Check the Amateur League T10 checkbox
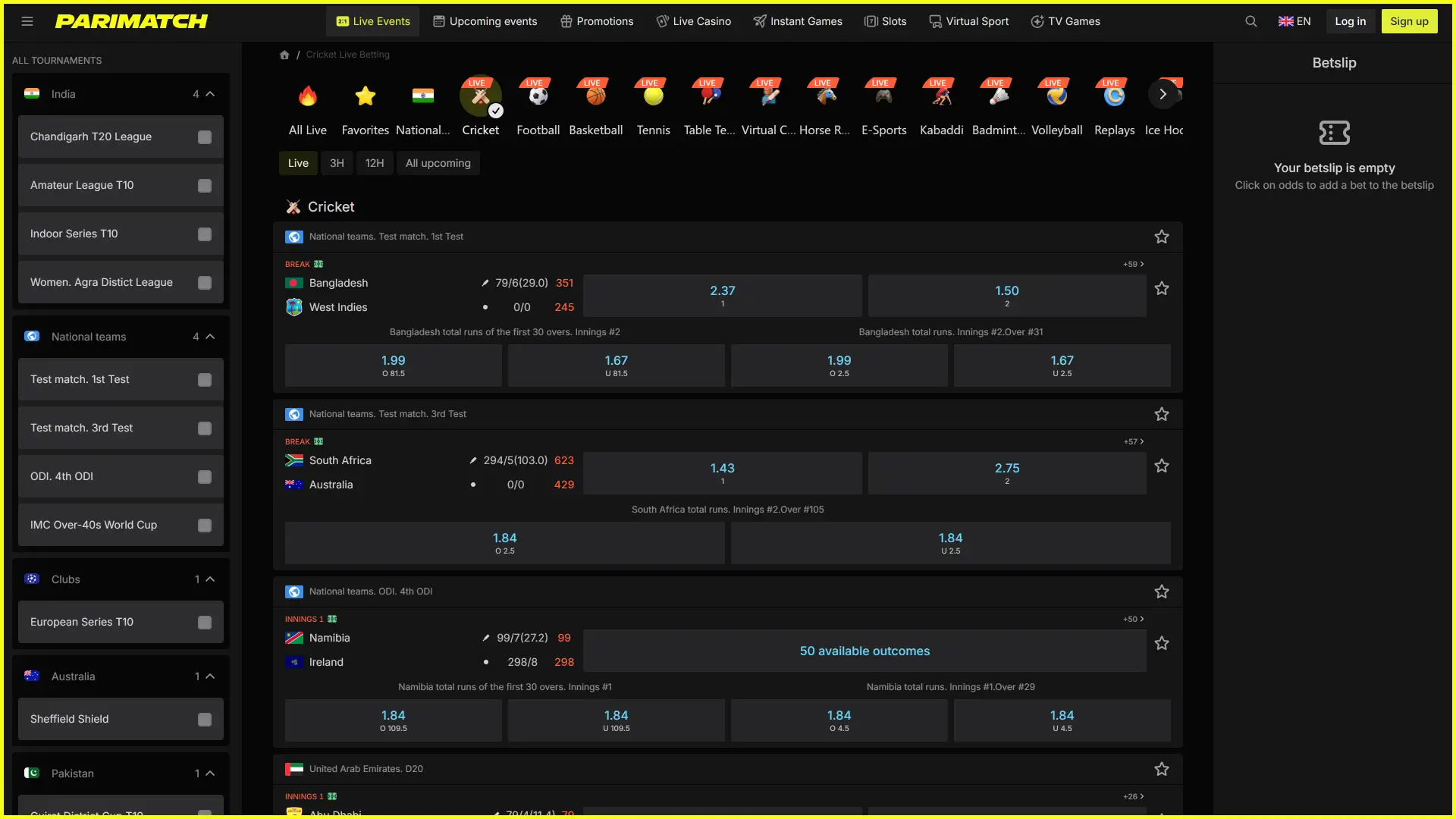Viewport: 1456px width, 819px height. (x=205, y=186)
